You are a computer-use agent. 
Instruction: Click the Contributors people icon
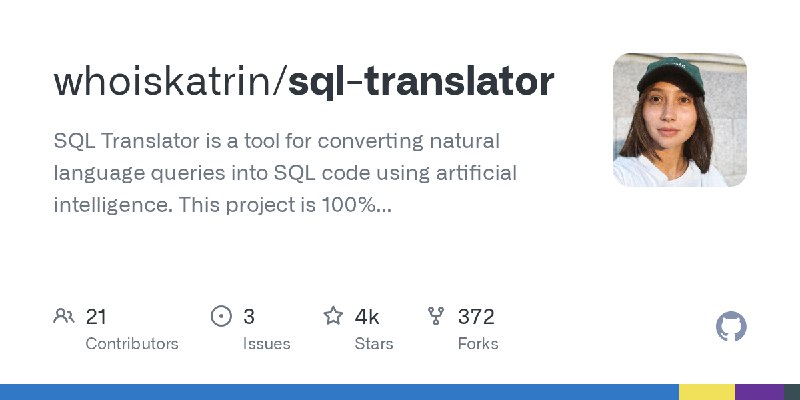click(64, 316)
